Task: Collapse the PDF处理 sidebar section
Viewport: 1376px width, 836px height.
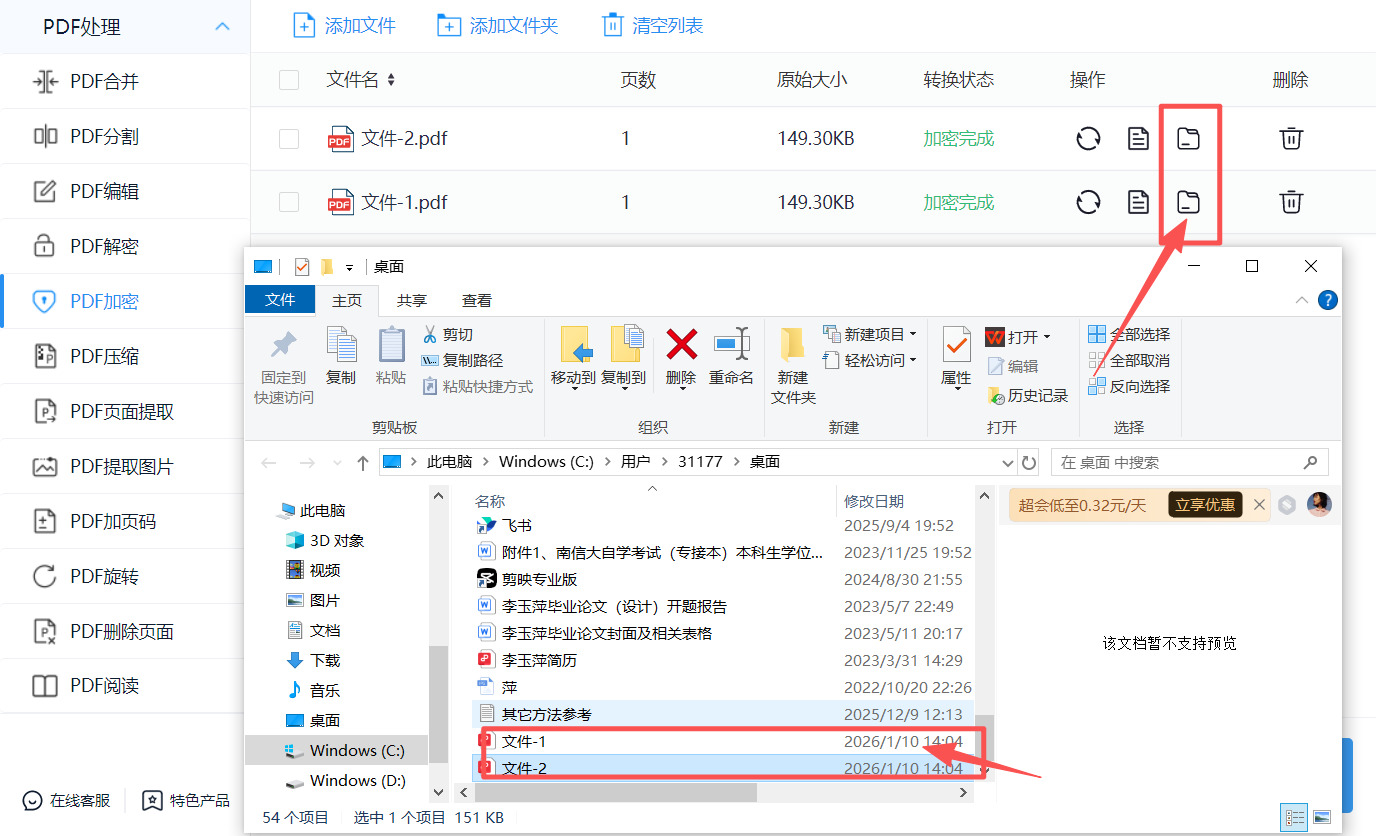Action: pos(222,24)
